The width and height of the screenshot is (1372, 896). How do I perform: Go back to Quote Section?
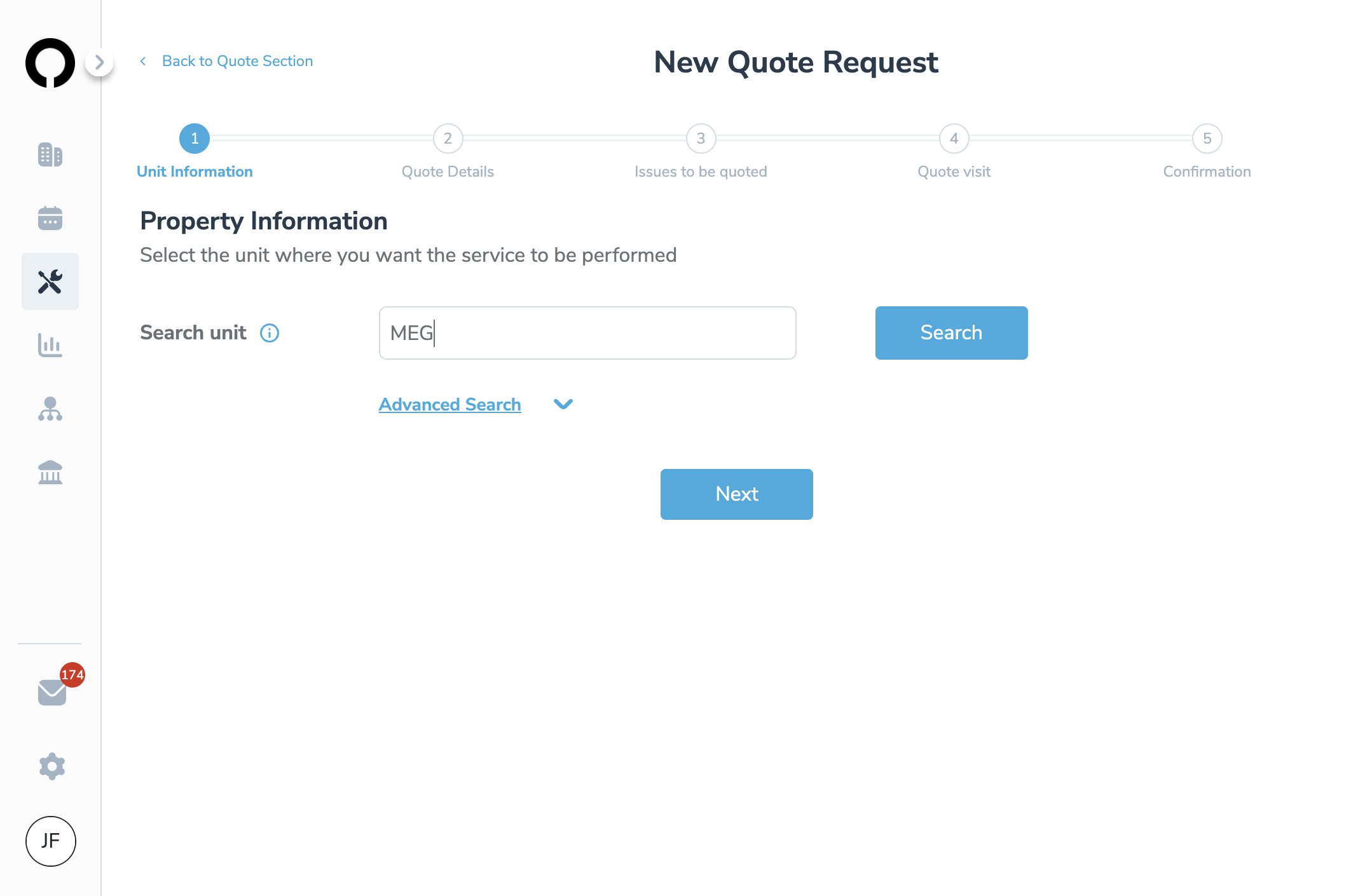(x=237, y=61)
